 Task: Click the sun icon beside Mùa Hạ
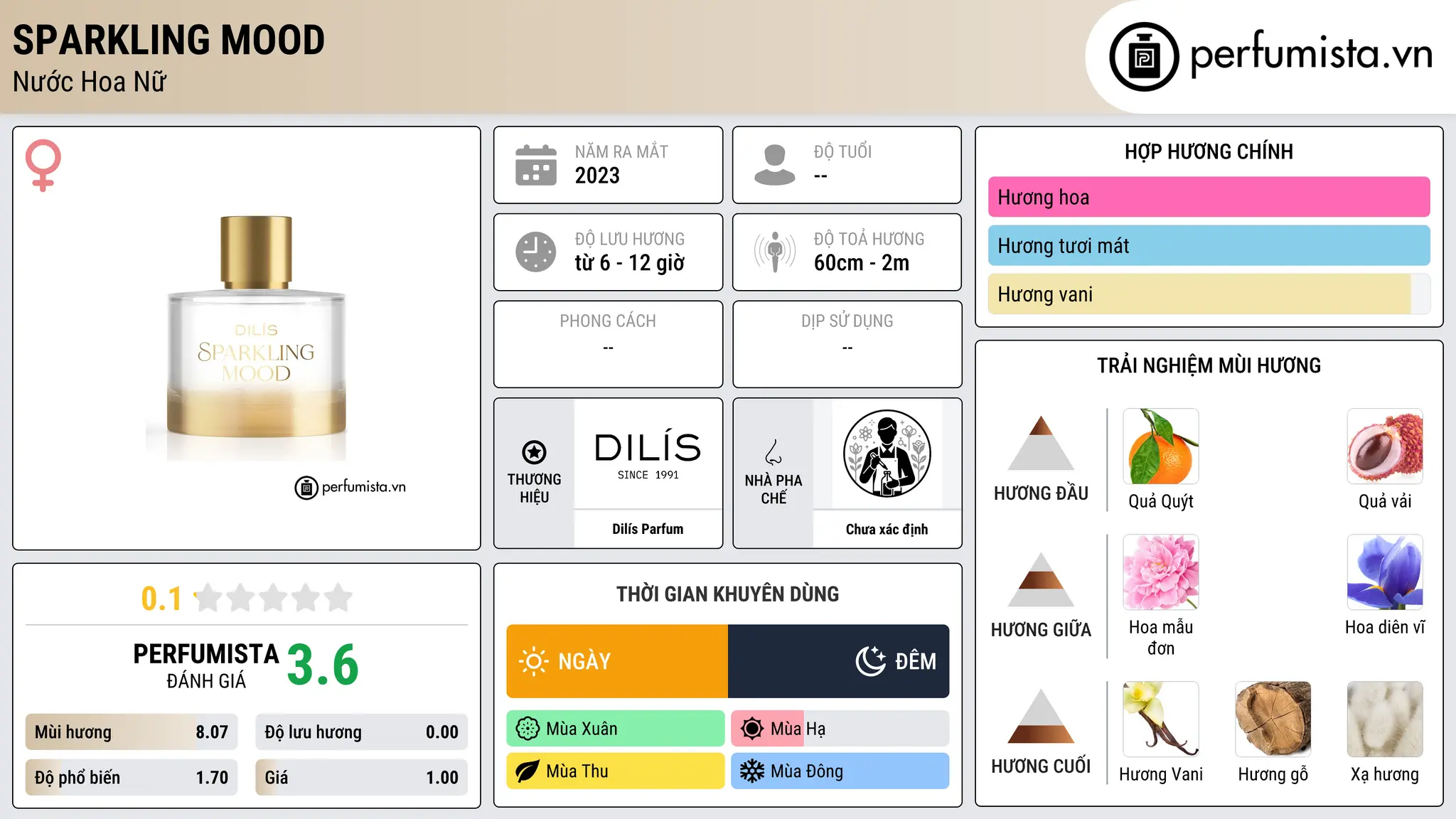click(x=752, y=729)
